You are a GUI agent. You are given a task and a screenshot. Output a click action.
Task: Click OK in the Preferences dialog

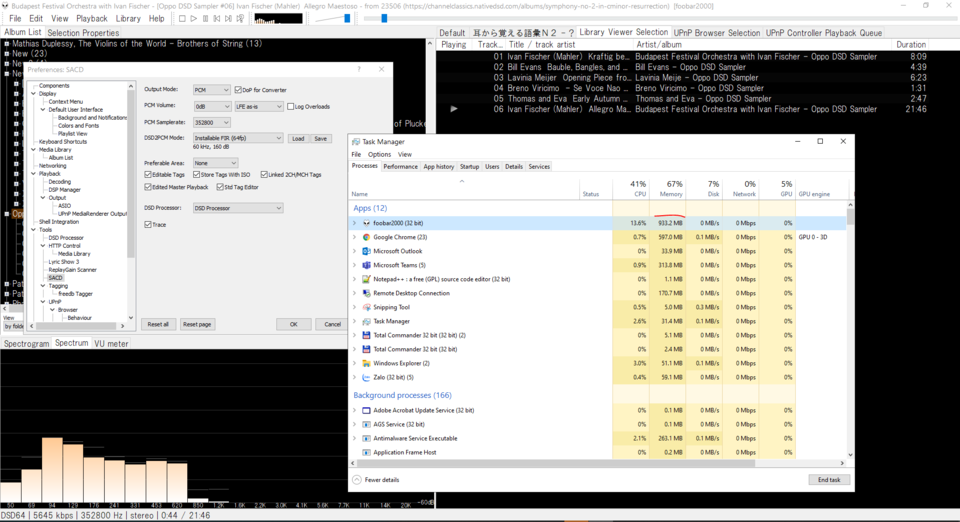(293, 324)
